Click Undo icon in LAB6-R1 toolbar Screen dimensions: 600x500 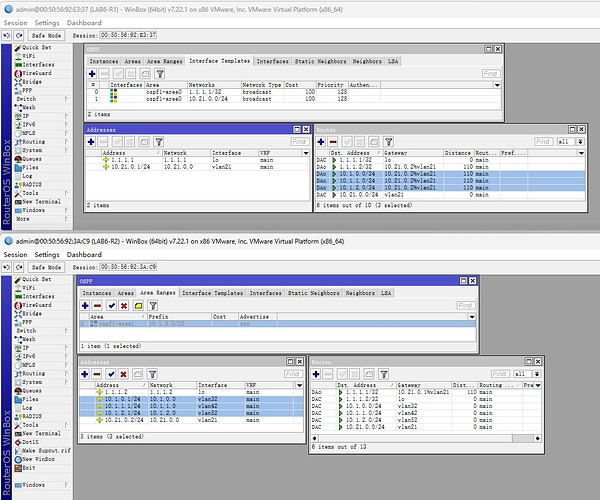pyautogui.click(x=7, y=36)
